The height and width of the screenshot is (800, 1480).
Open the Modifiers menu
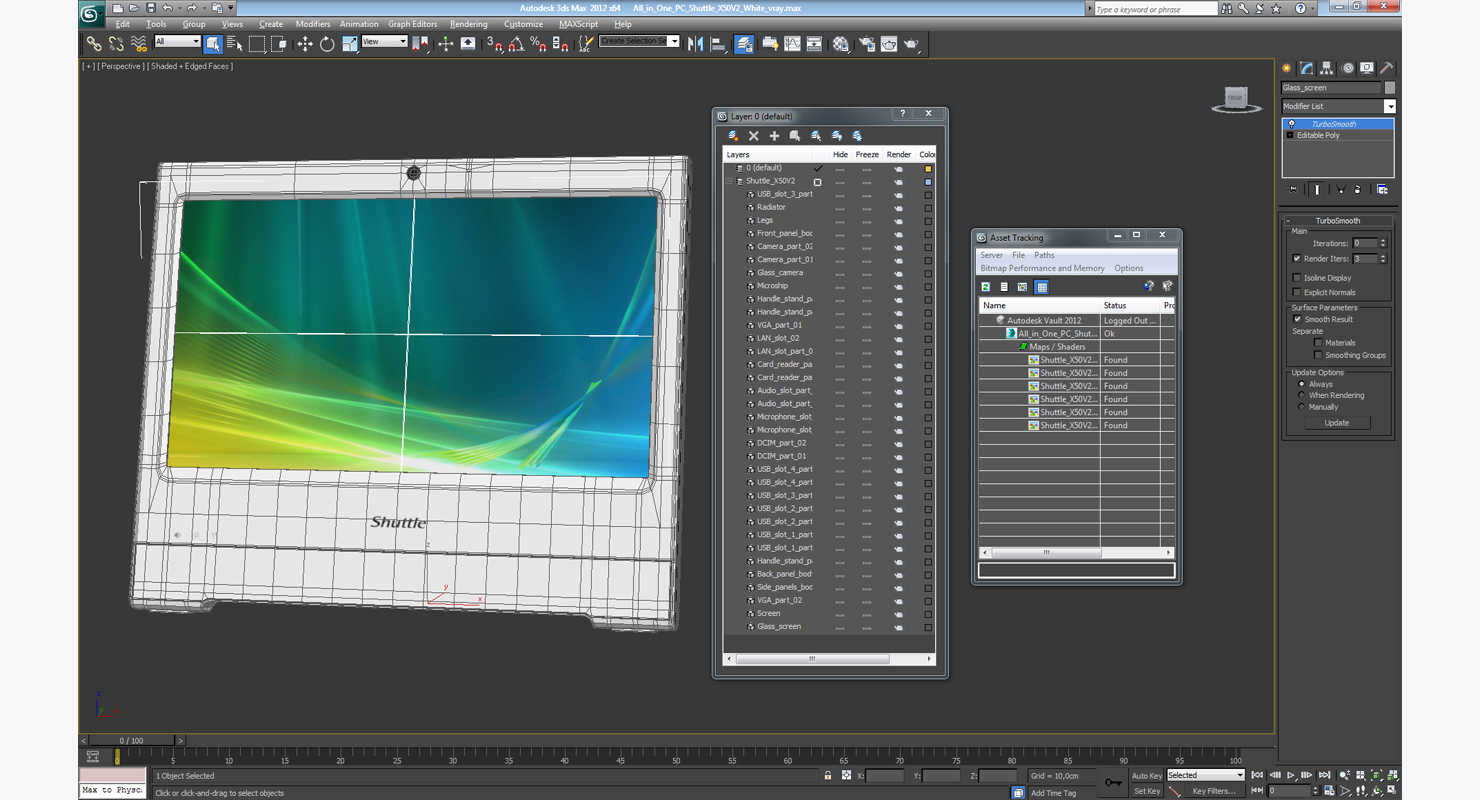point(313,24)
